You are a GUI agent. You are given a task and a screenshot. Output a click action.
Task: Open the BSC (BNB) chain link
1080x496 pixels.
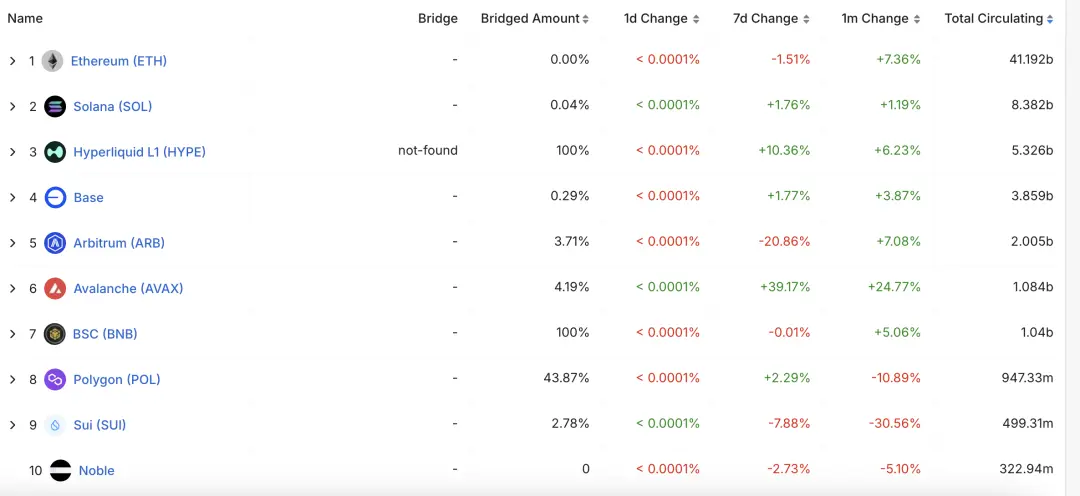point(105,334)
